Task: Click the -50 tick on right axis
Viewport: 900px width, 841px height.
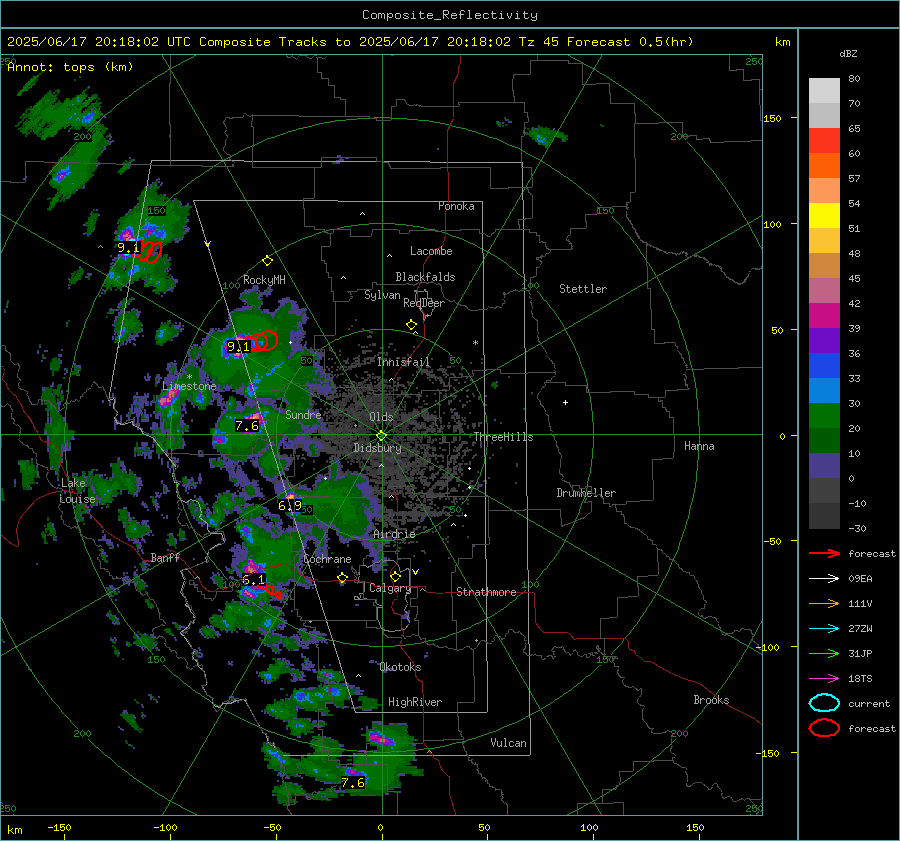Action: 774,541
